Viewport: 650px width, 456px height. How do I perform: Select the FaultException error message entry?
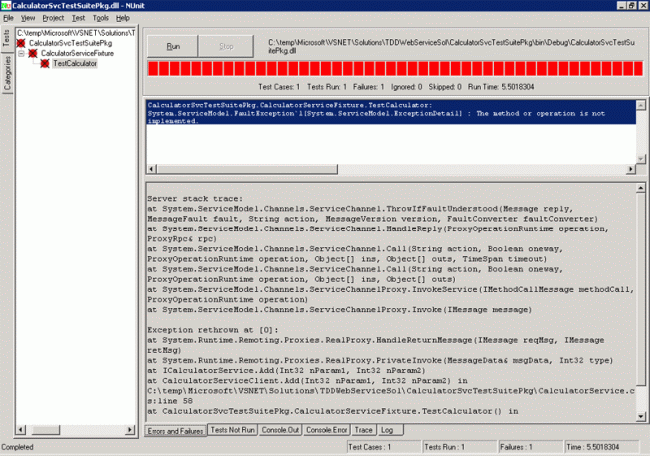391,113
